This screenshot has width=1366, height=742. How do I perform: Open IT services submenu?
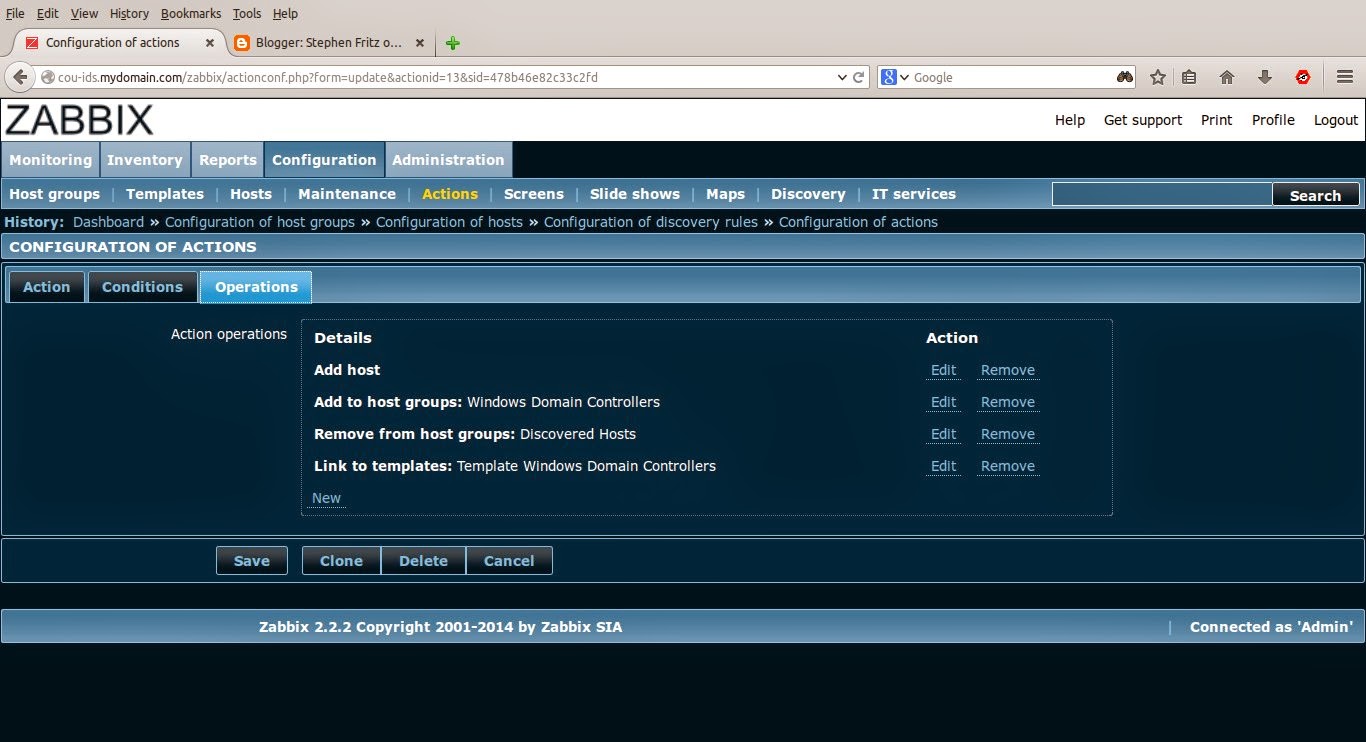pyautogui.click(x=914, y=194)
